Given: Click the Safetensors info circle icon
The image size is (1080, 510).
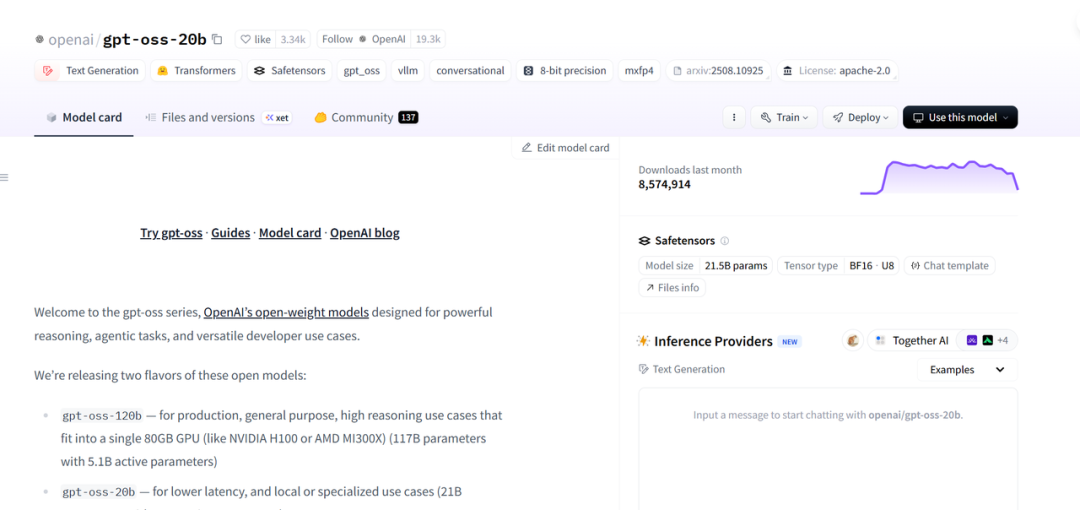Looking at the screenshot, I should (x=725, y=241).
